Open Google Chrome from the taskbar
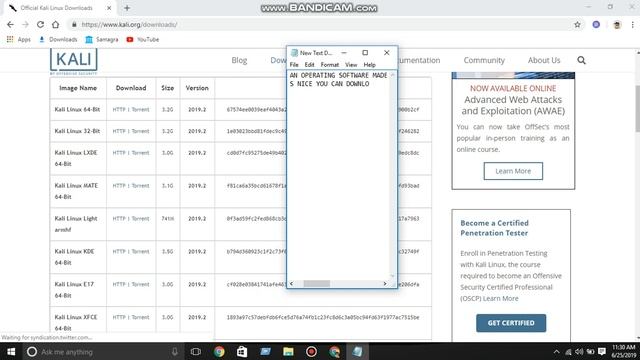The height and width of the screenshot is (360, 640). point(219,351)
